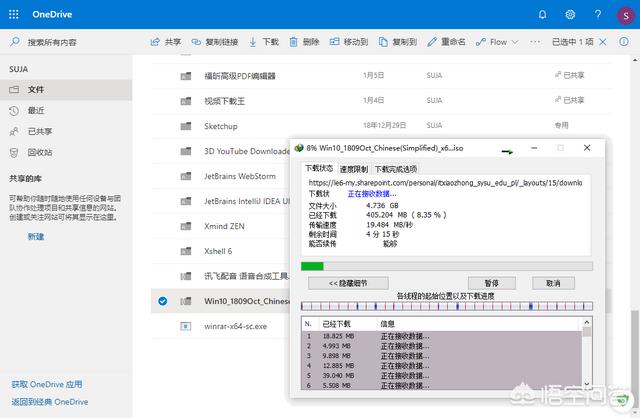Click the search all content field
This screenshot has width=640, height=418.
coord(52,42)
